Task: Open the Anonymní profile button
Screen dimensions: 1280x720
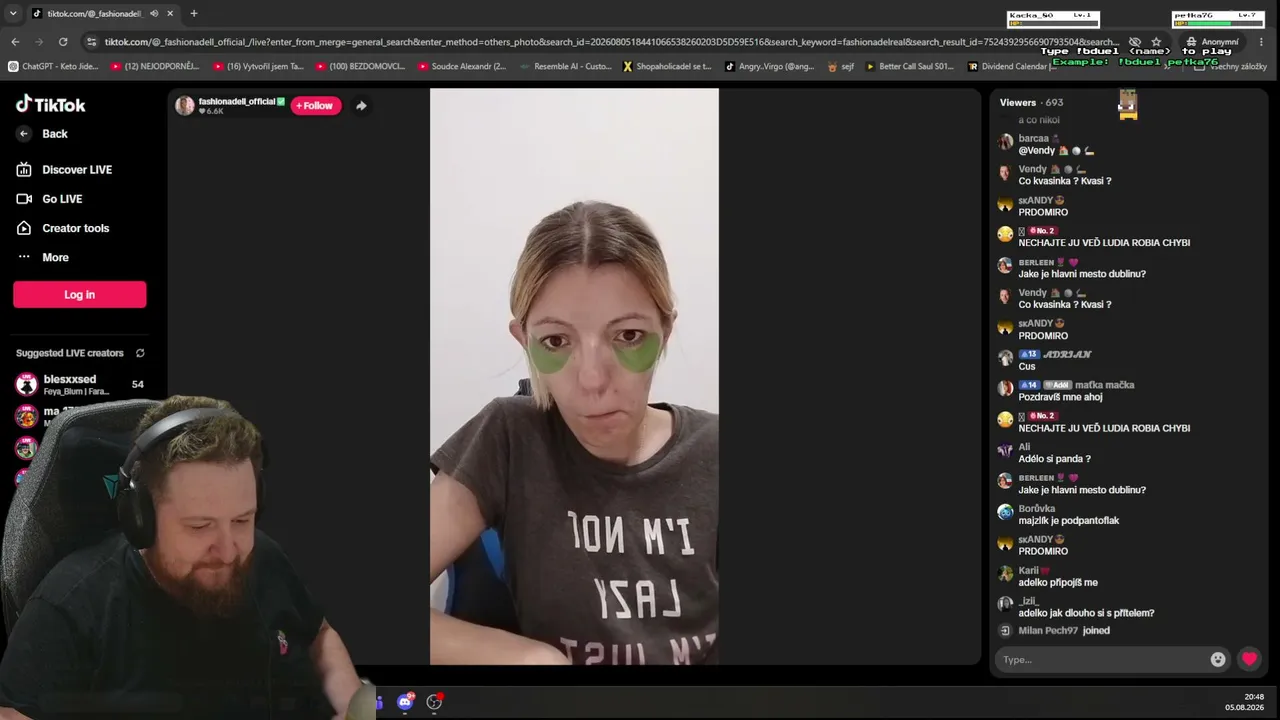Action: (x=1212, y=42)
